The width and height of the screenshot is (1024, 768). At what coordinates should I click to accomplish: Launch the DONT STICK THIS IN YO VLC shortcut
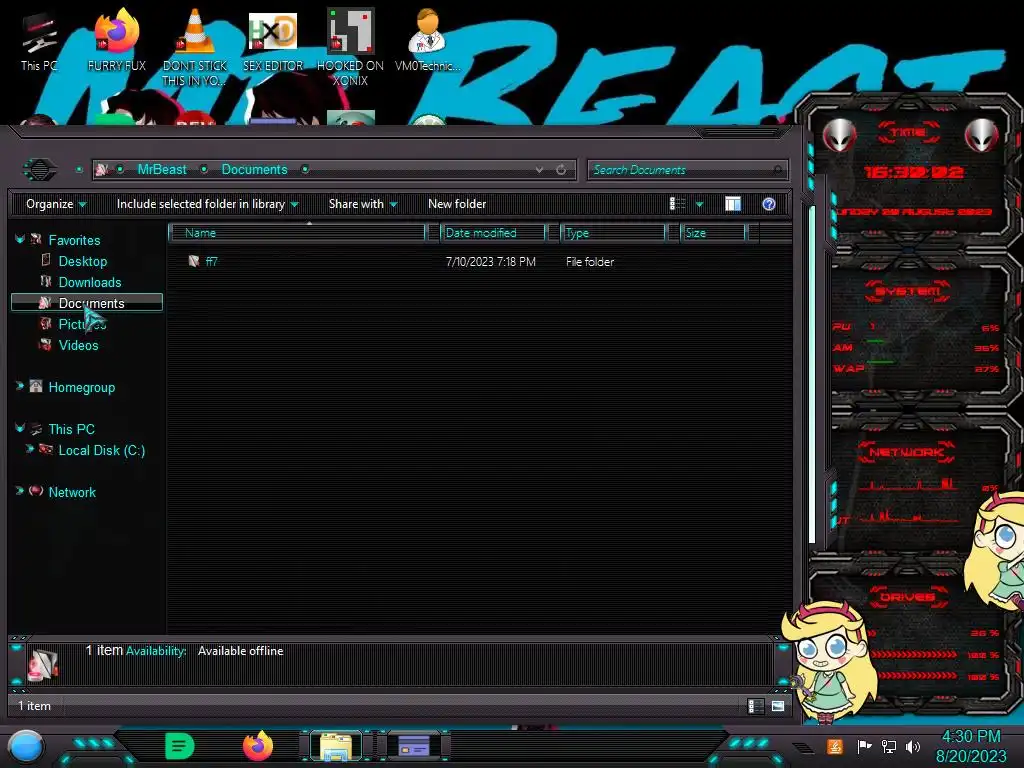(195, 47)
